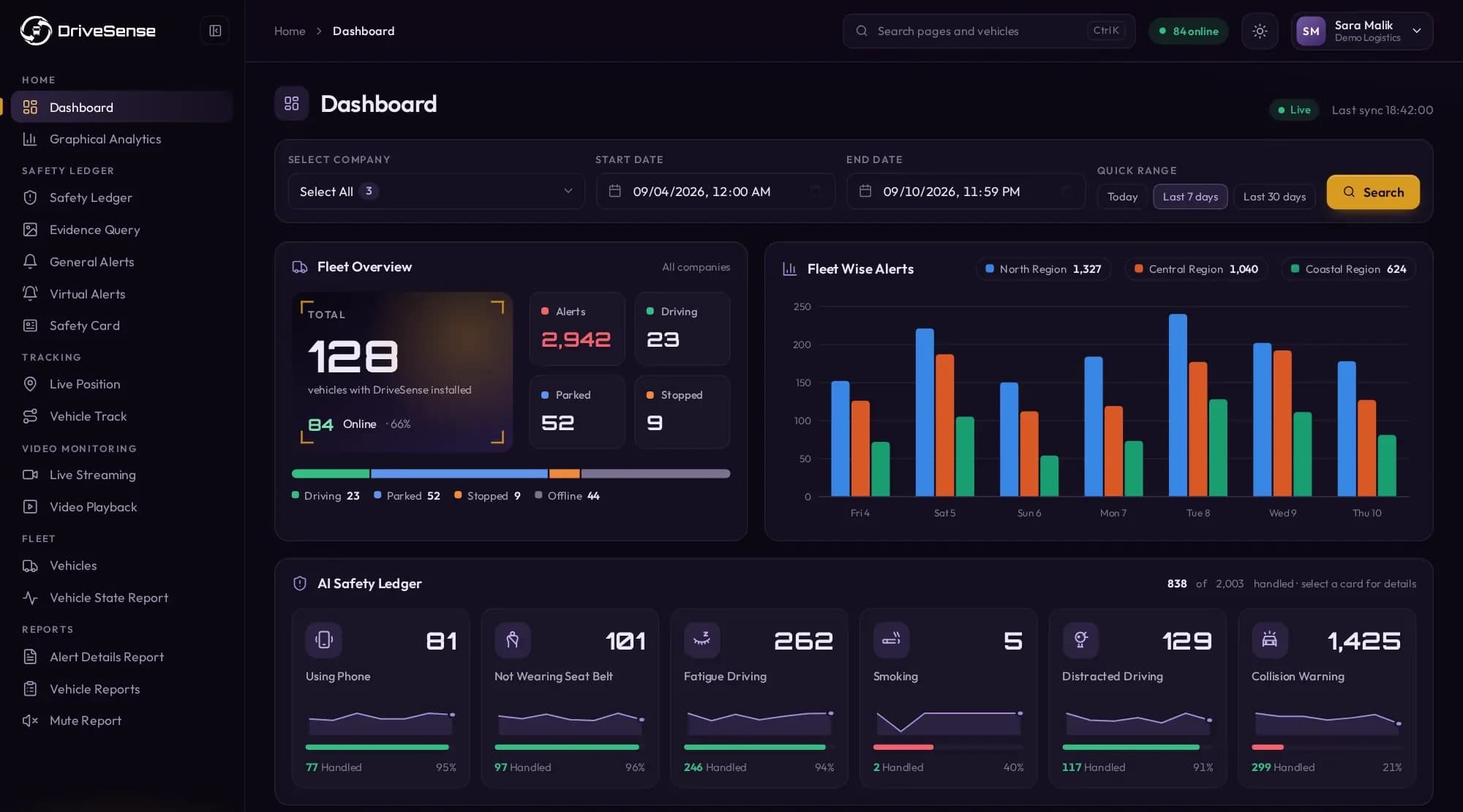This screenshot has width=1463, height=812.
Task: Click the Not Wearing Seat Belt card icon
Action: tap(513, 639)
